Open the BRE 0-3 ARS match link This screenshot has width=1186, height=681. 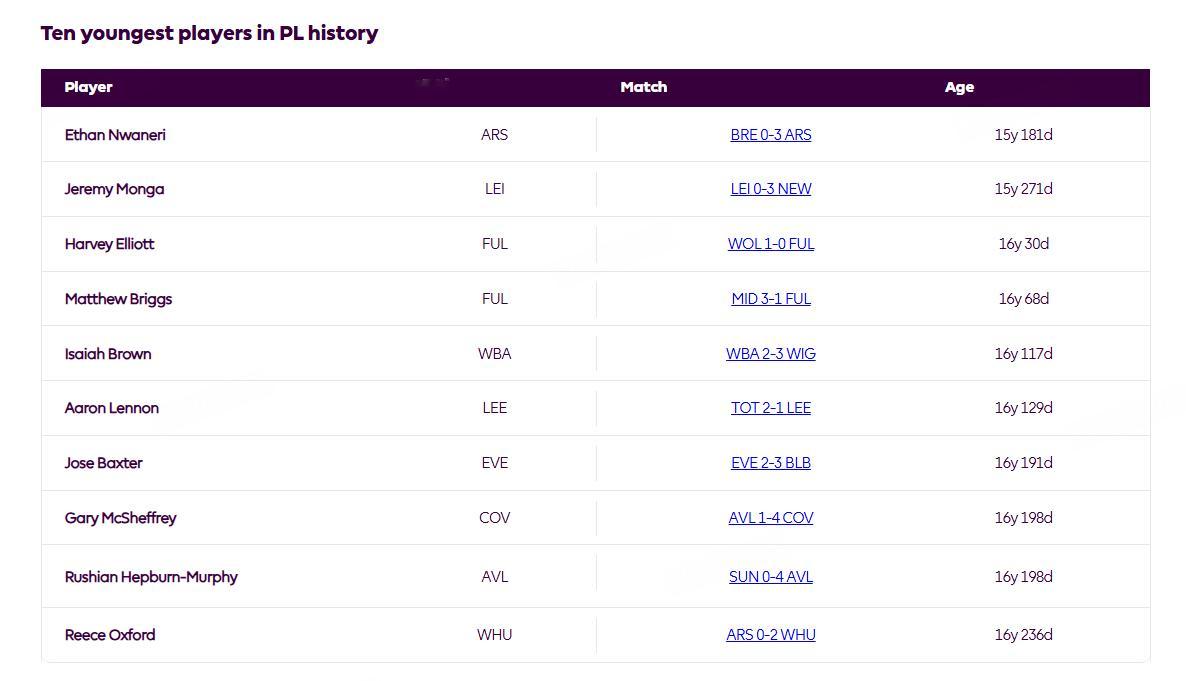pos(771,135)
